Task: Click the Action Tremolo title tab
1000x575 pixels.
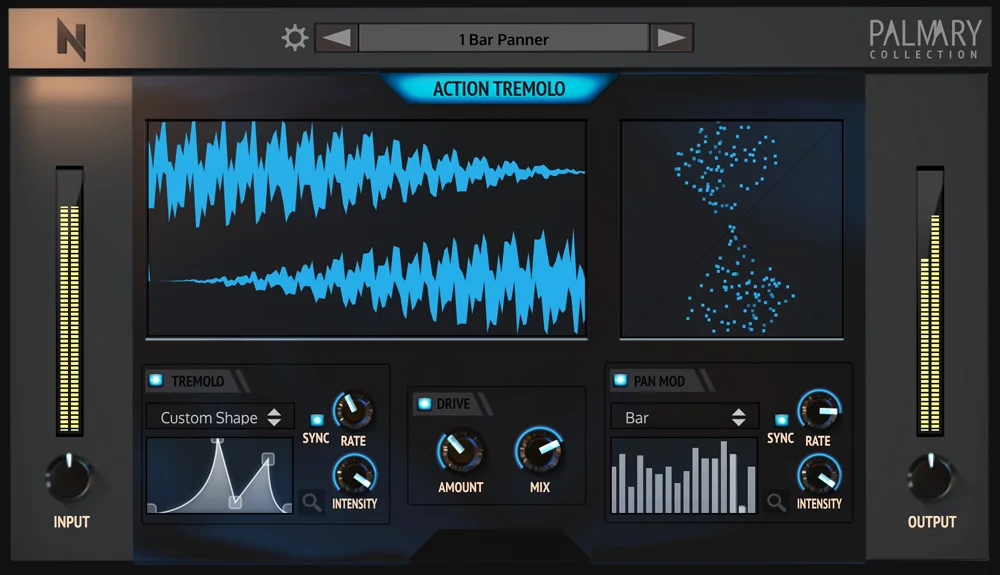Action: point(499,89)
